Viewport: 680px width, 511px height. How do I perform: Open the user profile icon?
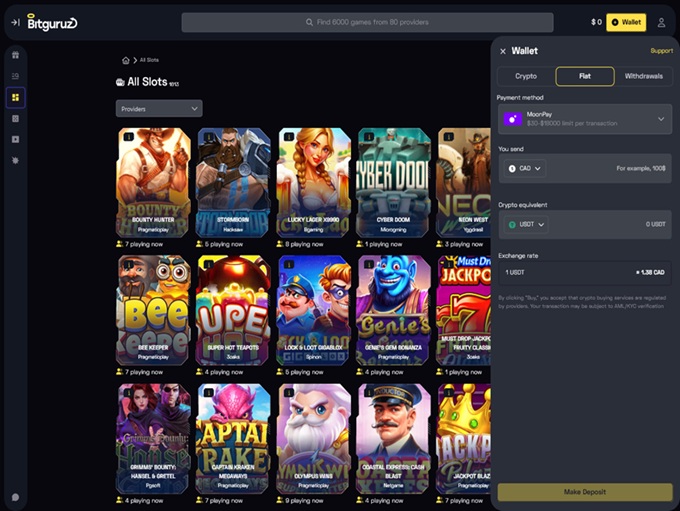pos(661,22)
